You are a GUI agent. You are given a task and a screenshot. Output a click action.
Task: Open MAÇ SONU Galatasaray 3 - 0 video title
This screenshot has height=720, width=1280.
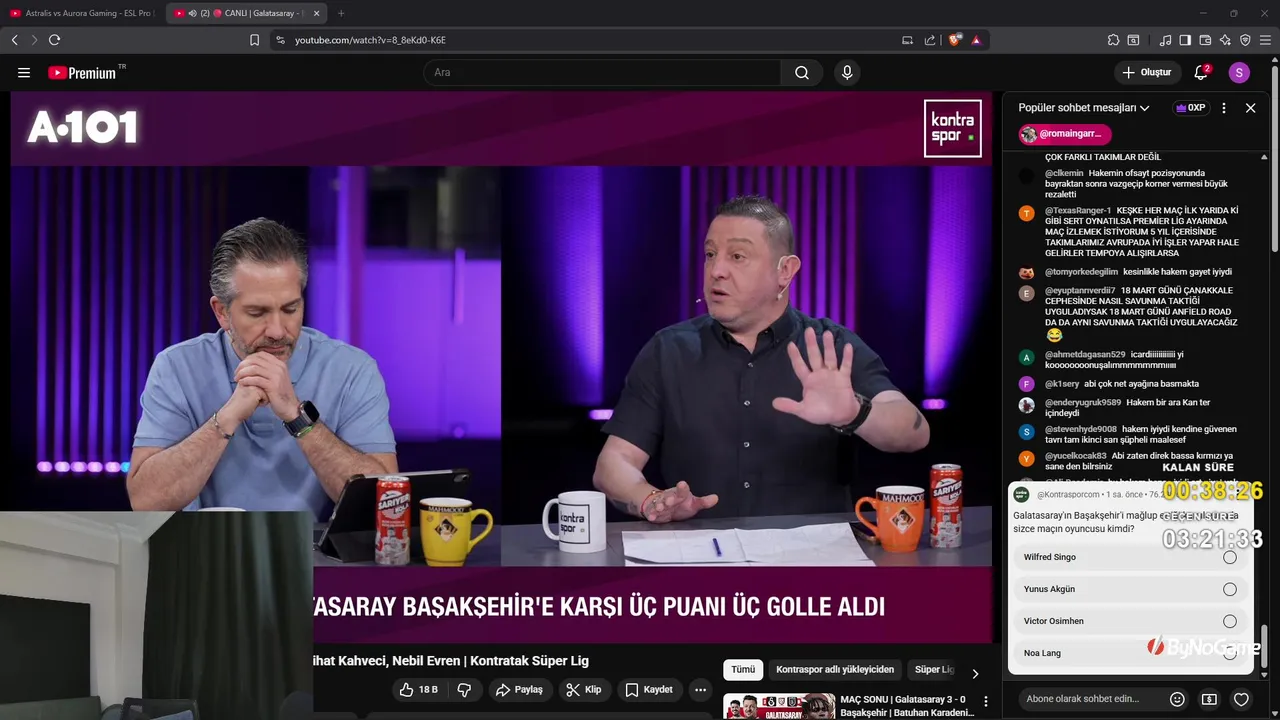pyautogui.click(x=907, y=706)
